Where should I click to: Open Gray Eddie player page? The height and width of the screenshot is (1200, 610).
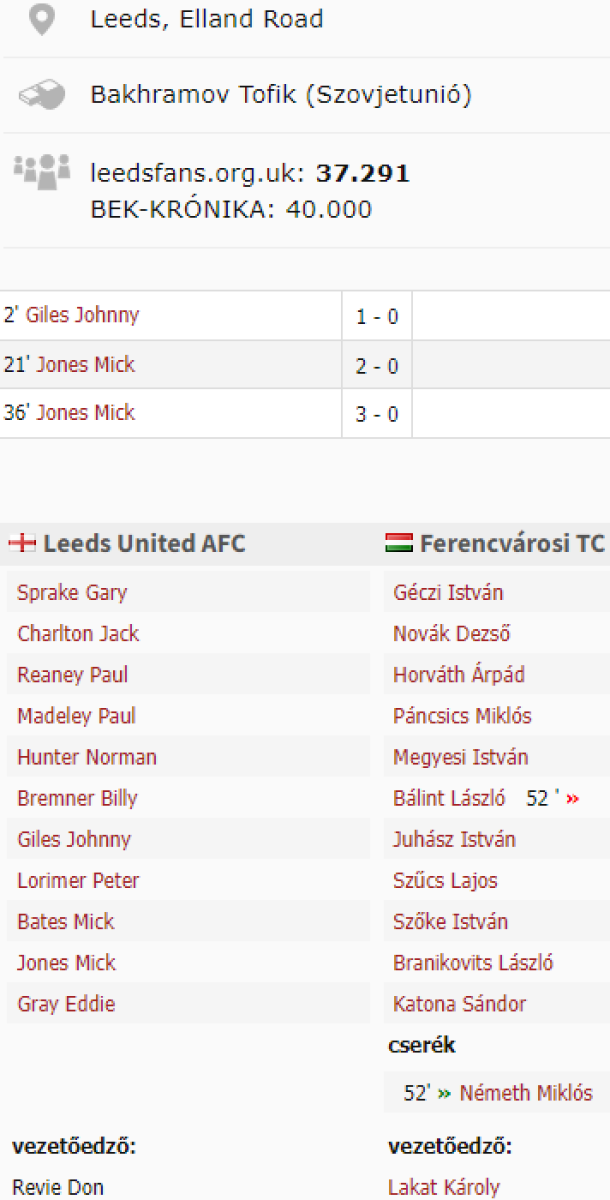66,1004
